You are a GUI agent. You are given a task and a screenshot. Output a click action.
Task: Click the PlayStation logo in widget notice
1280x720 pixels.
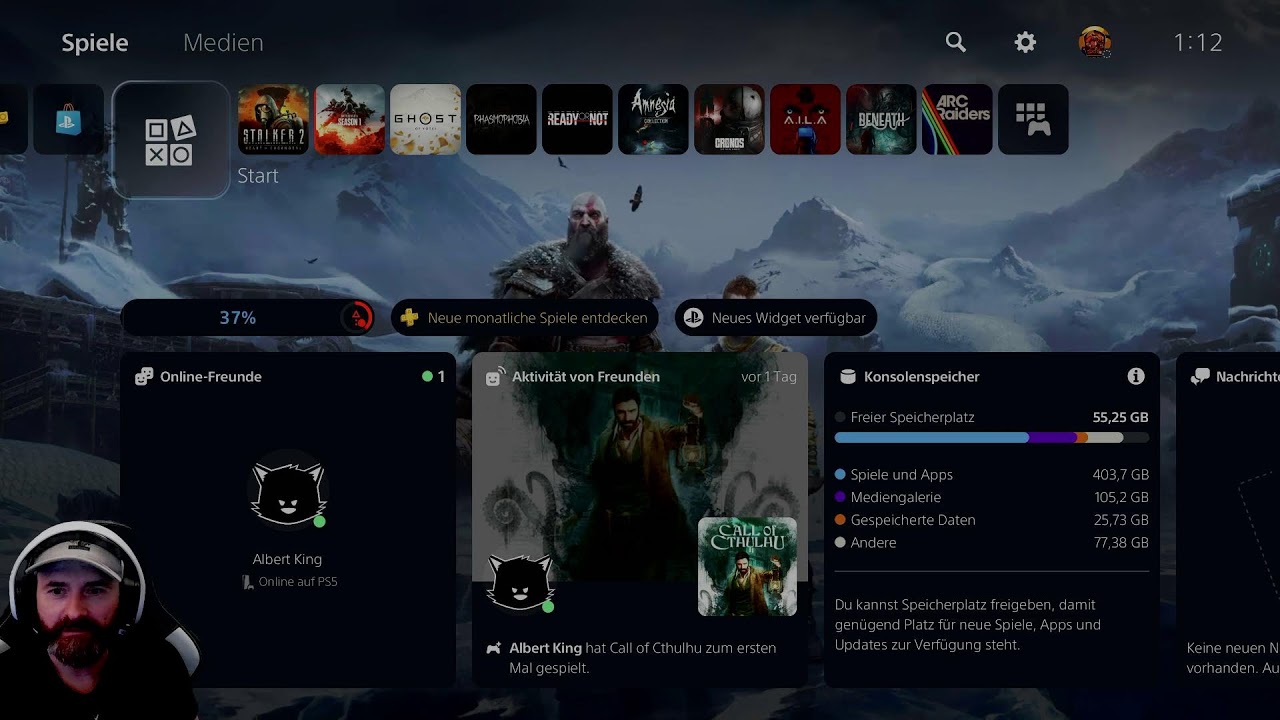coord(693,318)
